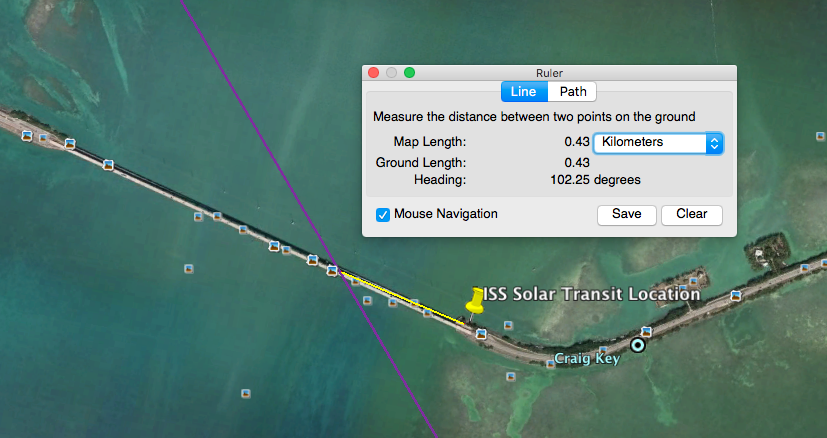This screenshot has height=438, width=827.
Task: Click the Ground Length label
Action: [x=421, y=163]
